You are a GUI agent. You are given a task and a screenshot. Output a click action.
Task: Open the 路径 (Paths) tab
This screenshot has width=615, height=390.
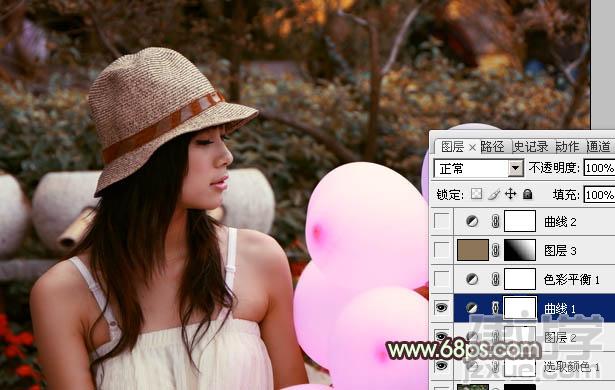492,147
